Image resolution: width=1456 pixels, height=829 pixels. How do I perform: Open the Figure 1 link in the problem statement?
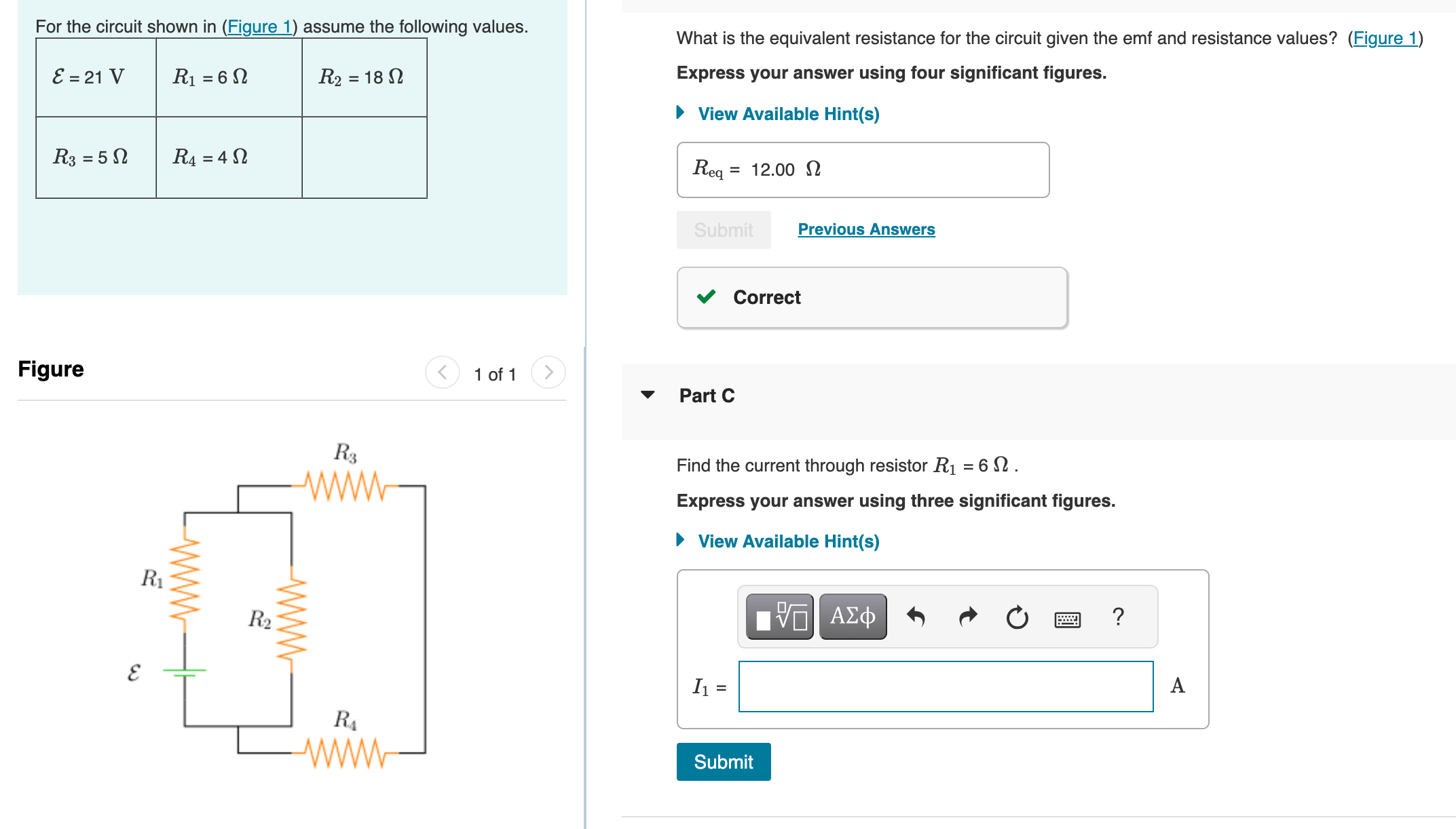[x=260, y=27]
